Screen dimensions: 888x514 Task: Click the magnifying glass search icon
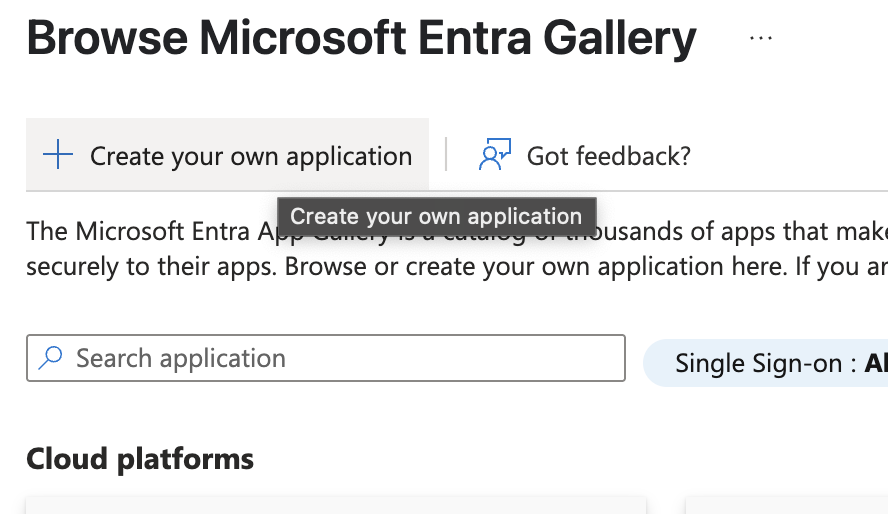(x=50, y=358)
